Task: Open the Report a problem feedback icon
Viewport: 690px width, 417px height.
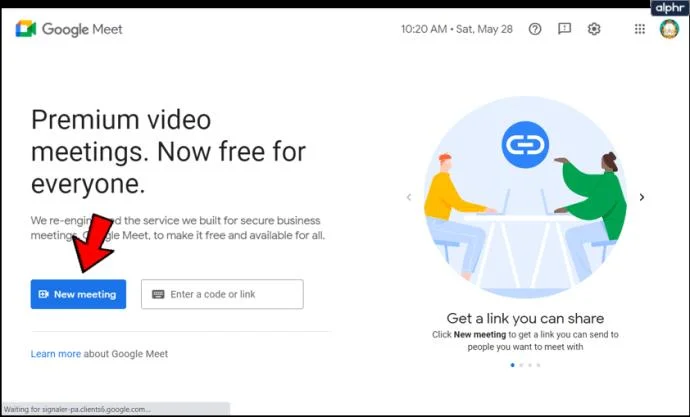Action: [x=564, y=29]
